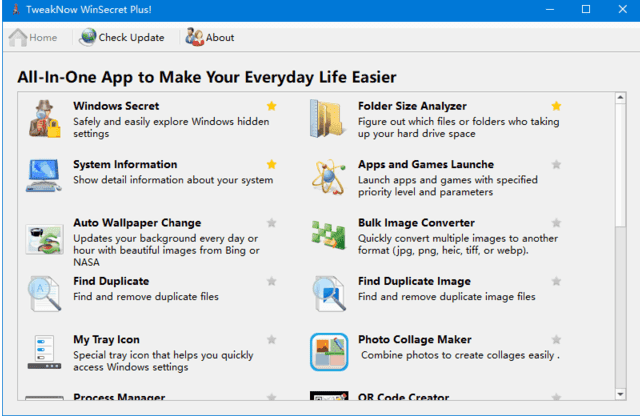Favorite Apps and Games Launcher star
Viewport: 640px width, 419px height.
556,164
